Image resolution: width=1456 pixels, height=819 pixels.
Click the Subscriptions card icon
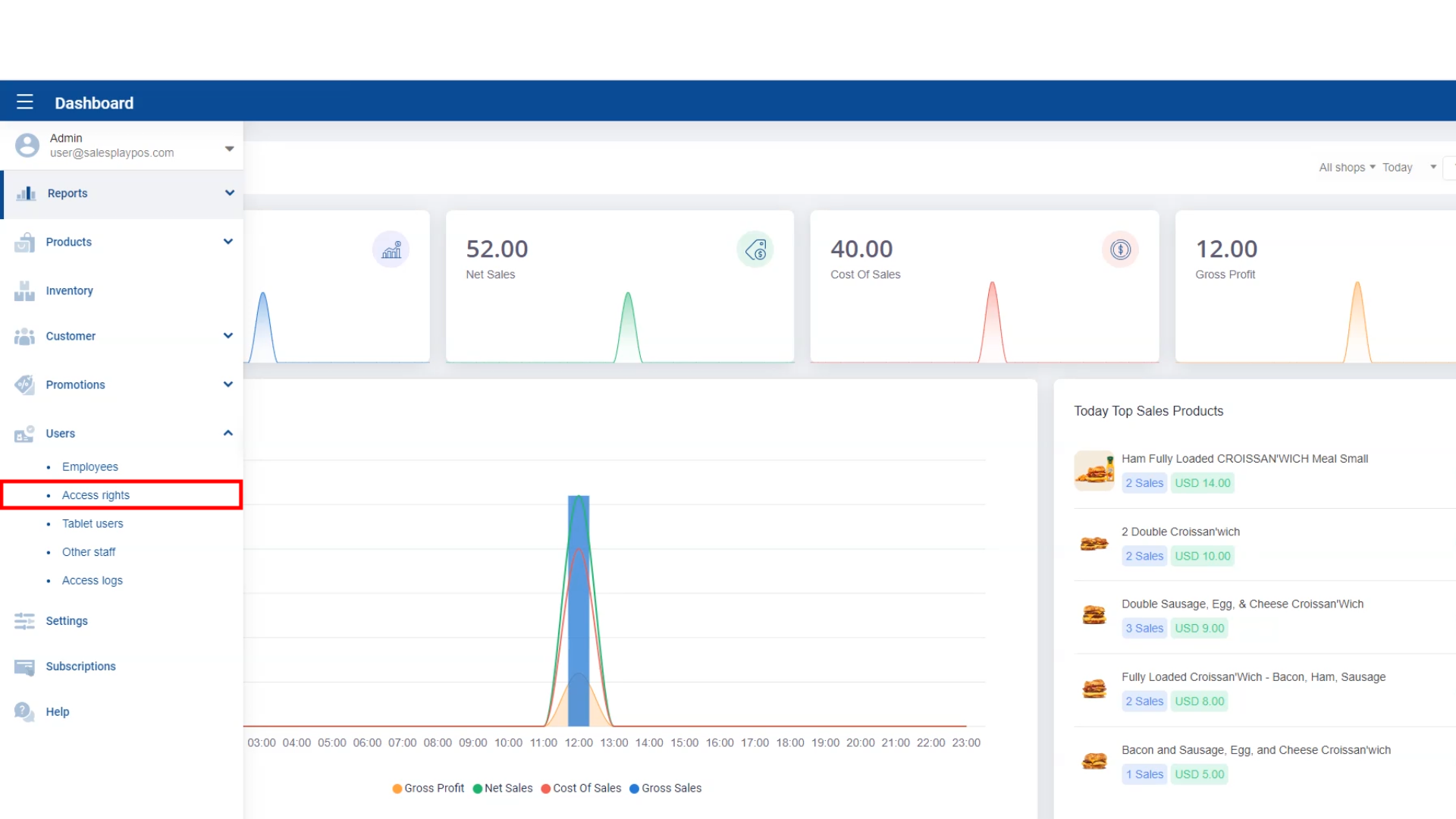(x=24, y=667)
